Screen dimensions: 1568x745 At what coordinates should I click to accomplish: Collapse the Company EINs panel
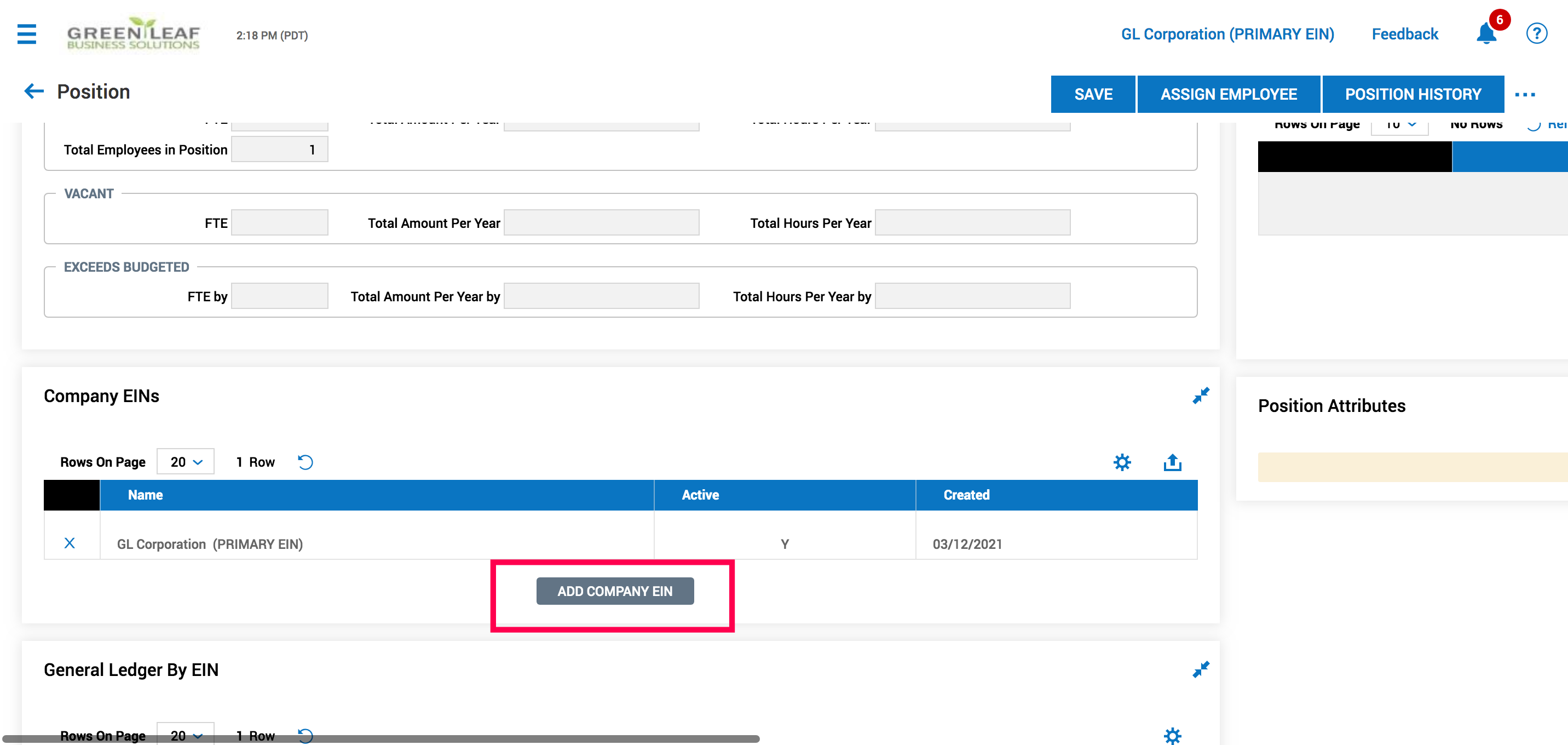coord(1200,396)
